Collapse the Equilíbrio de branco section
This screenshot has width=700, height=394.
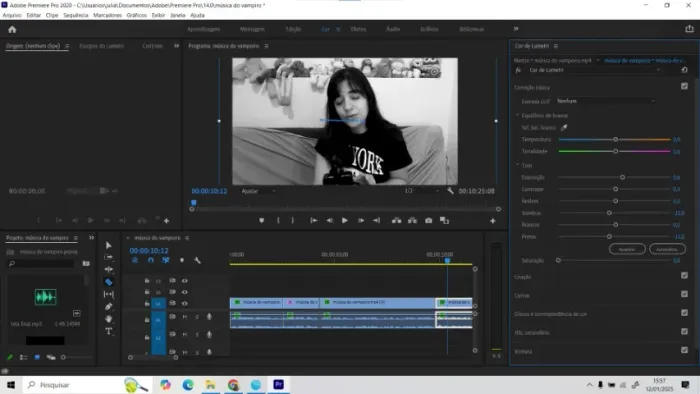(517, 115)
